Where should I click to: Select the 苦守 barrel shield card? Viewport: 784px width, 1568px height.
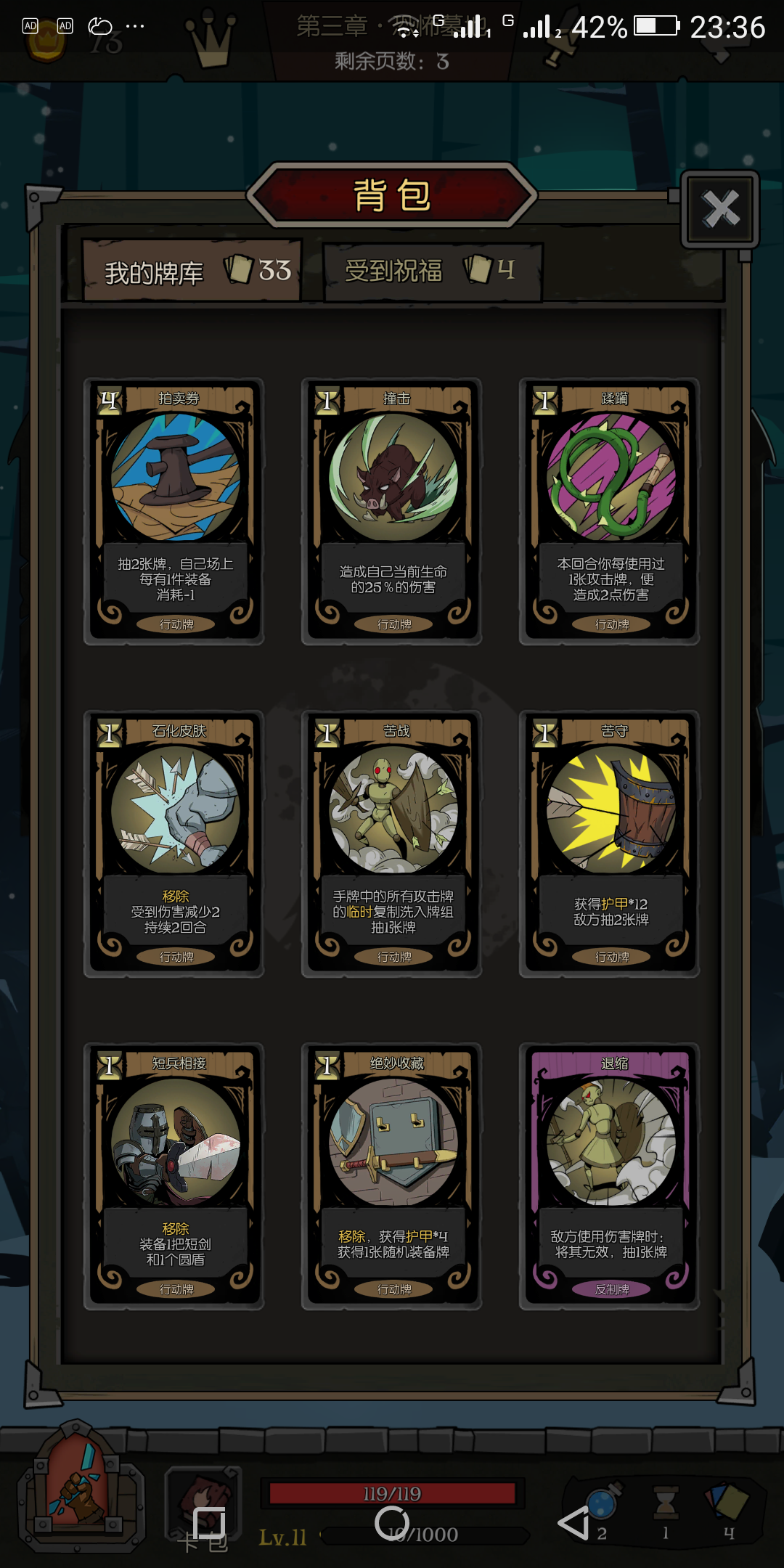(610, 844)
